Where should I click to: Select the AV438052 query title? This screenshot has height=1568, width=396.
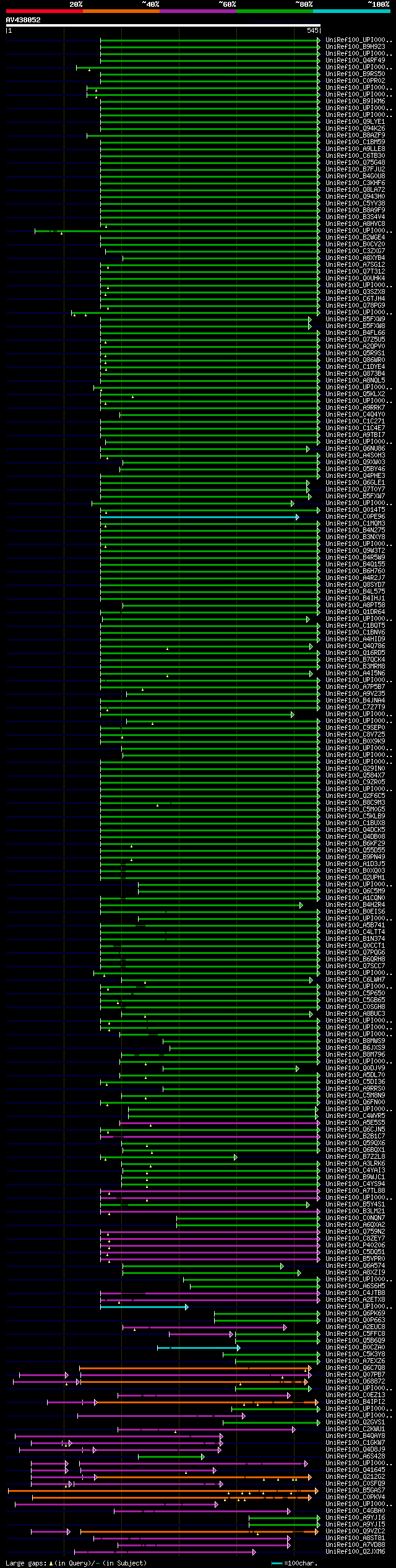click(x=23, y=20)
